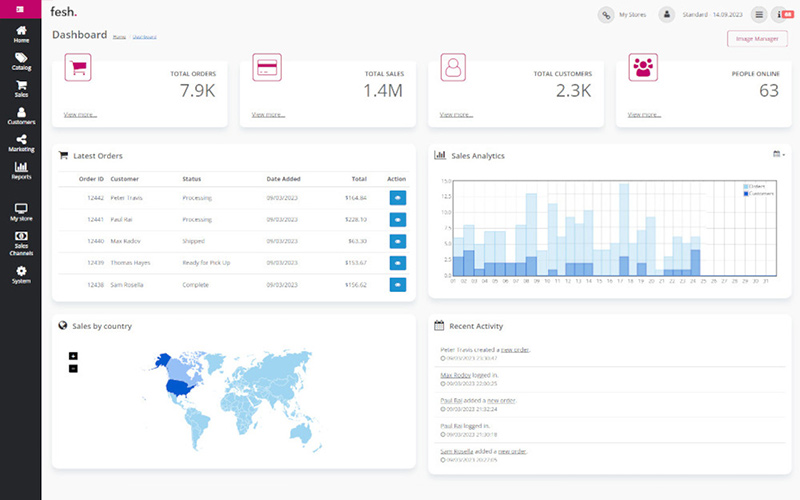The width and height of the screenshot is (800, 500).
Task: Open System settings in the sidebar
Action: [20, 275]
